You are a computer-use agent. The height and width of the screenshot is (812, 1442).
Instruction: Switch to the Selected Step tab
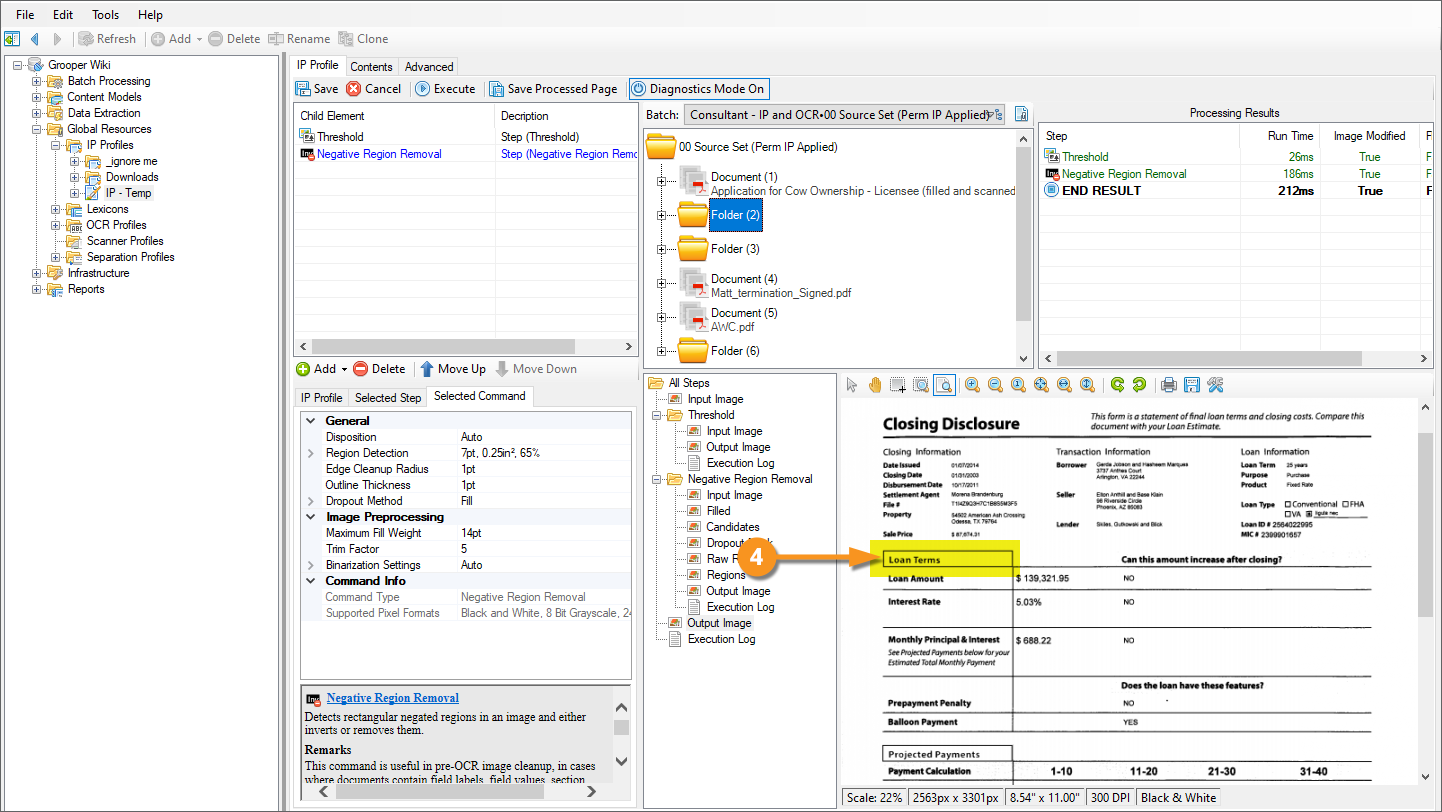pos(389,398)
